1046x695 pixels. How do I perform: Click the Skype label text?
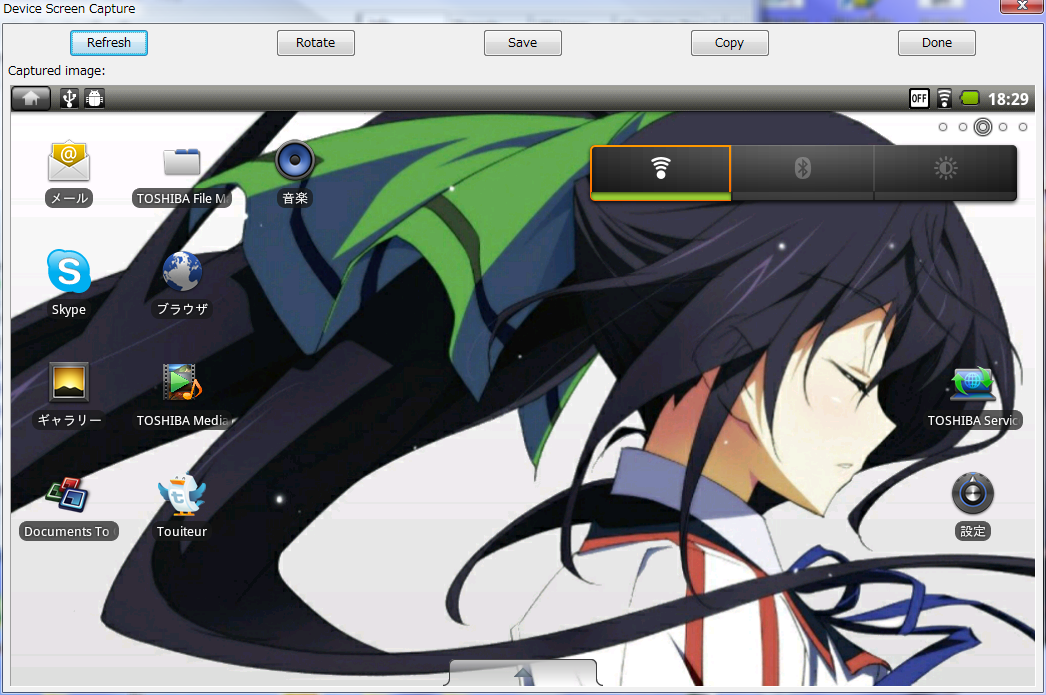[69, 309]
